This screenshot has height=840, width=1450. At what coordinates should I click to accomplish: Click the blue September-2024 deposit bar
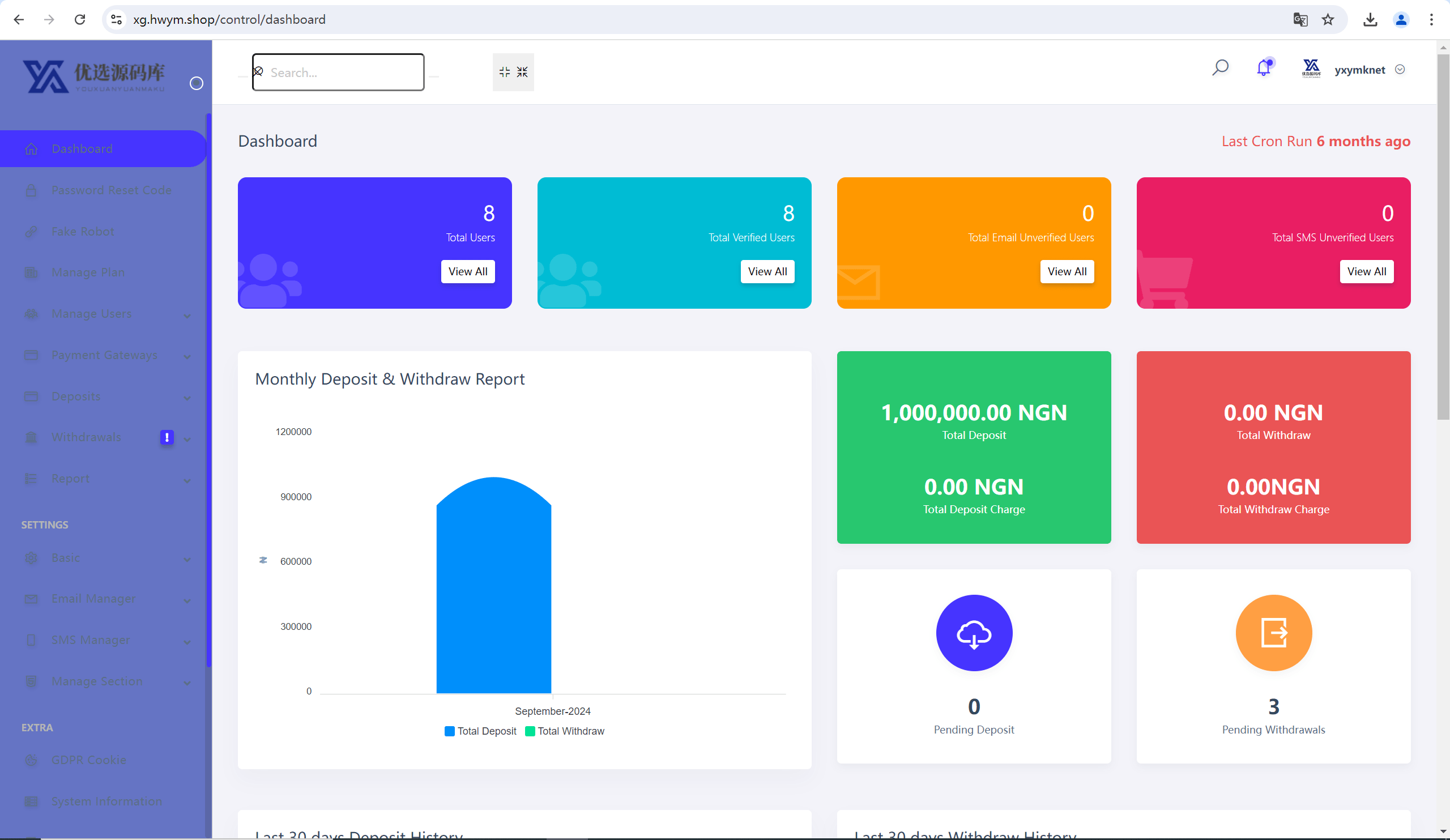tap(494, 586)
